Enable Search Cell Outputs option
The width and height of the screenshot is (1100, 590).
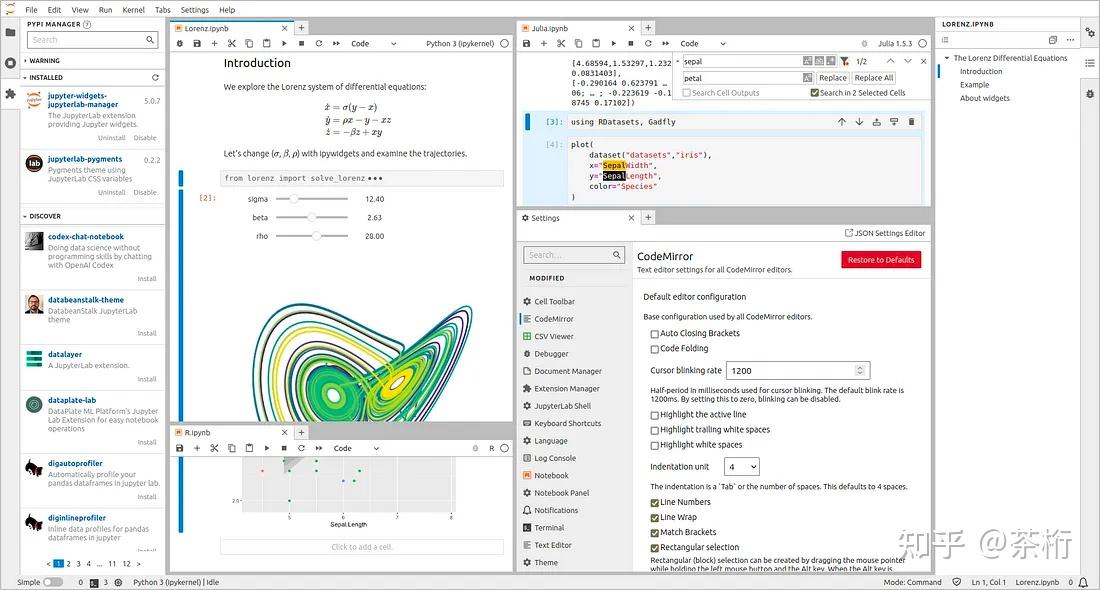pos(687,92)
